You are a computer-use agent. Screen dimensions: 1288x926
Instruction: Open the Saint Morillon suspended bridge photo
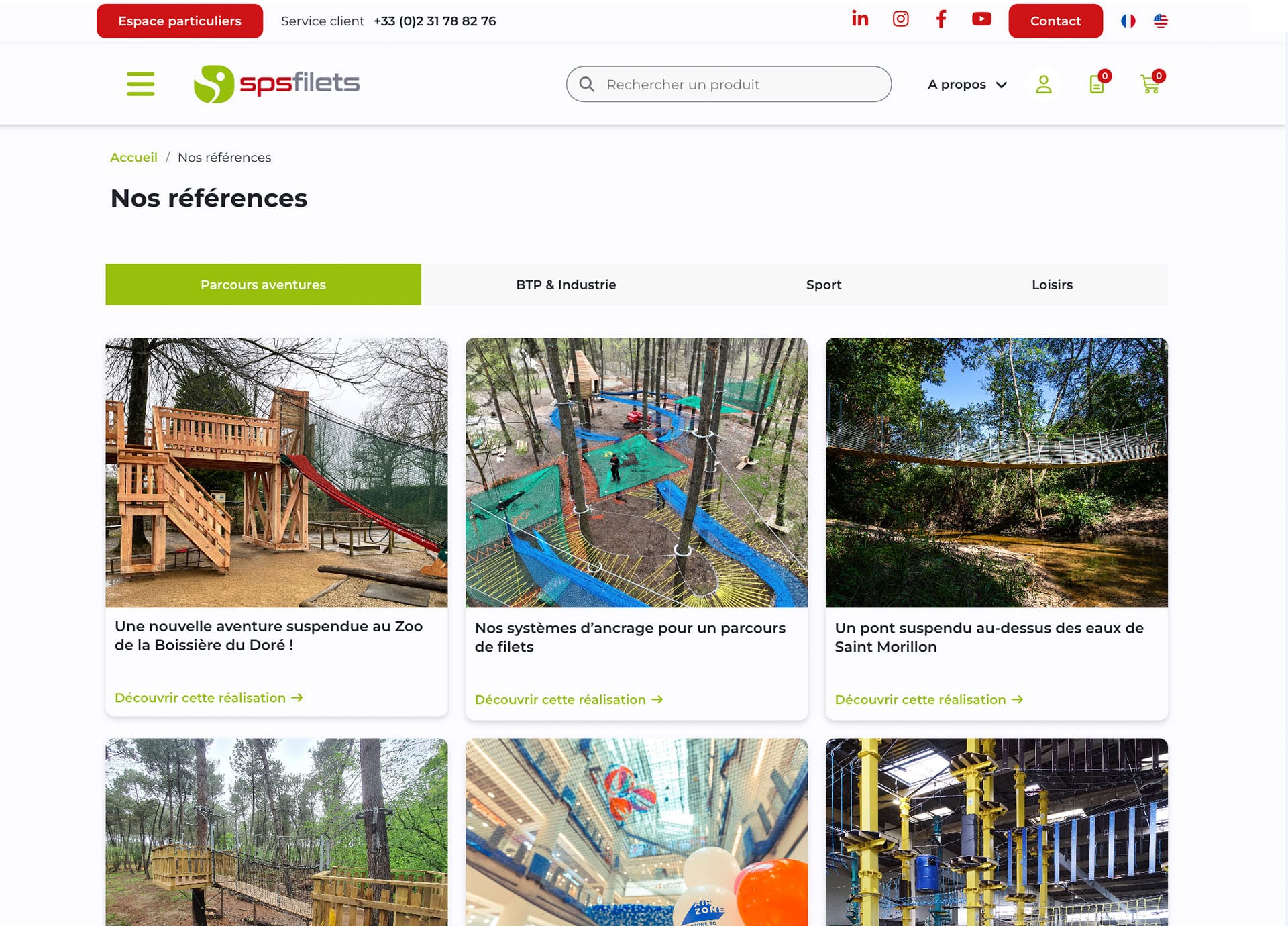pos(996,472)
